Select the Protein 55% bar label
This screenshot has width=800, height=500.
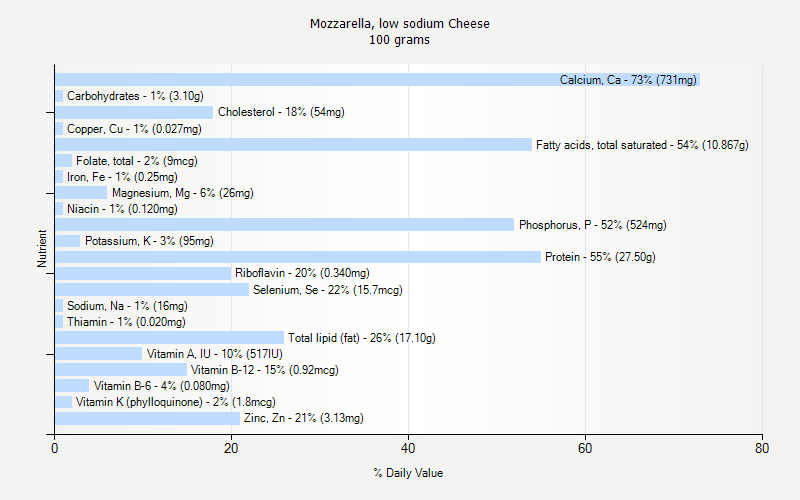pyautogui.click(x=600, y=257)
